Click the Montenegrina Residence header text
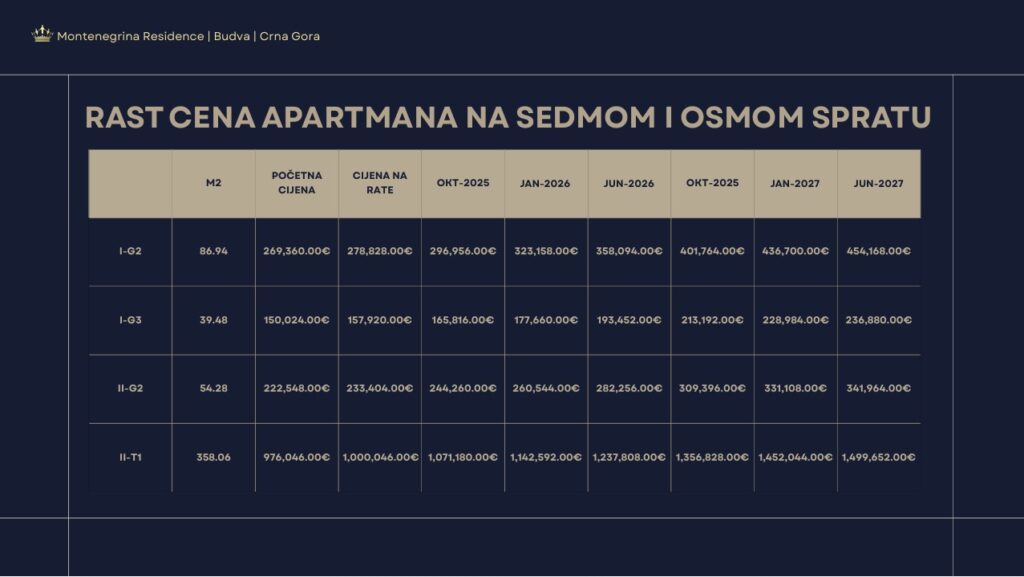 click(188, 36)
